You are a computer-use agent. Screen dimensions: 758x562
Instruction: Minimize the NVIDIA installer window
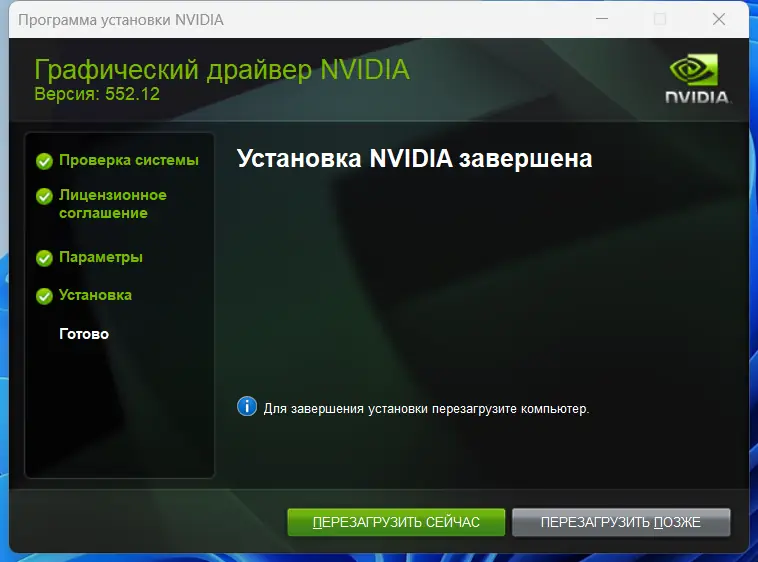pos(602,19)
